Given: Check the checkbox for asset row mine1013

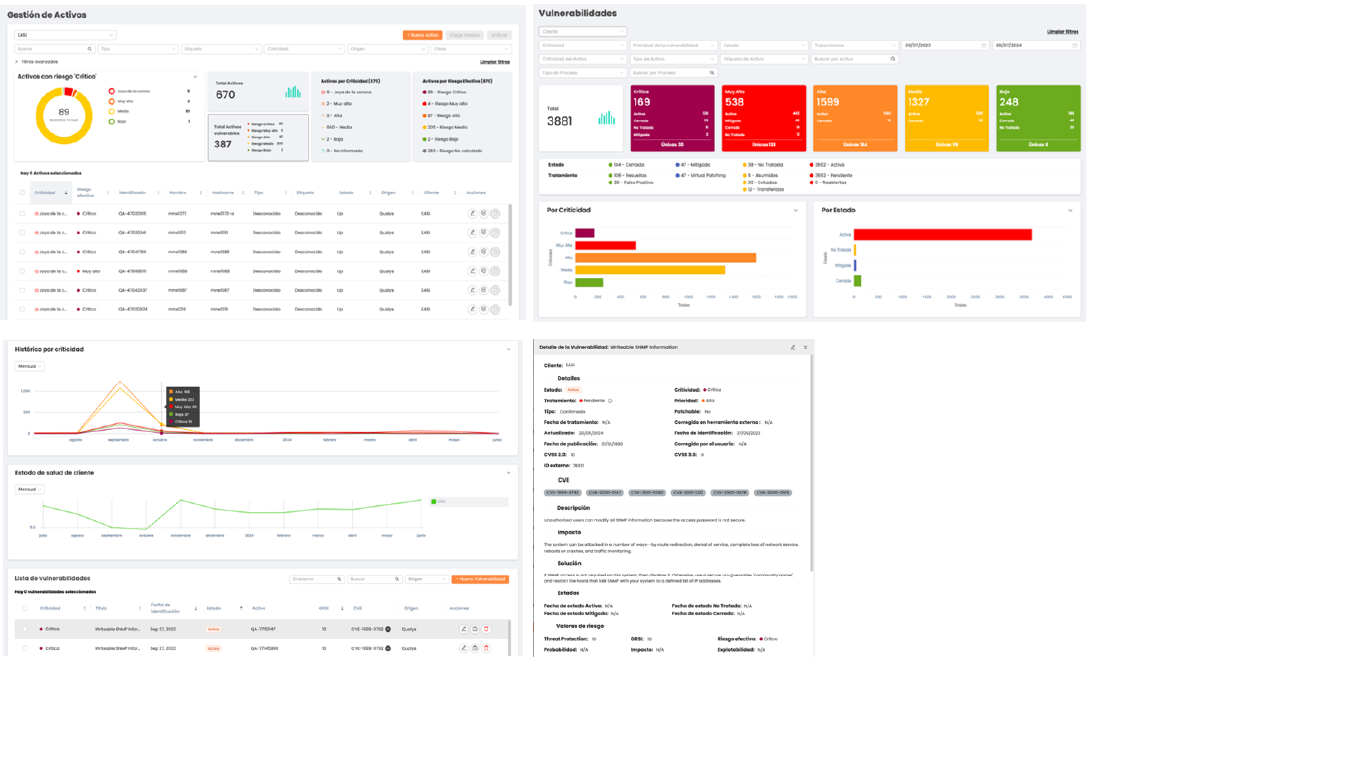Looking at the screenshot, I should [x=22, y=232].
